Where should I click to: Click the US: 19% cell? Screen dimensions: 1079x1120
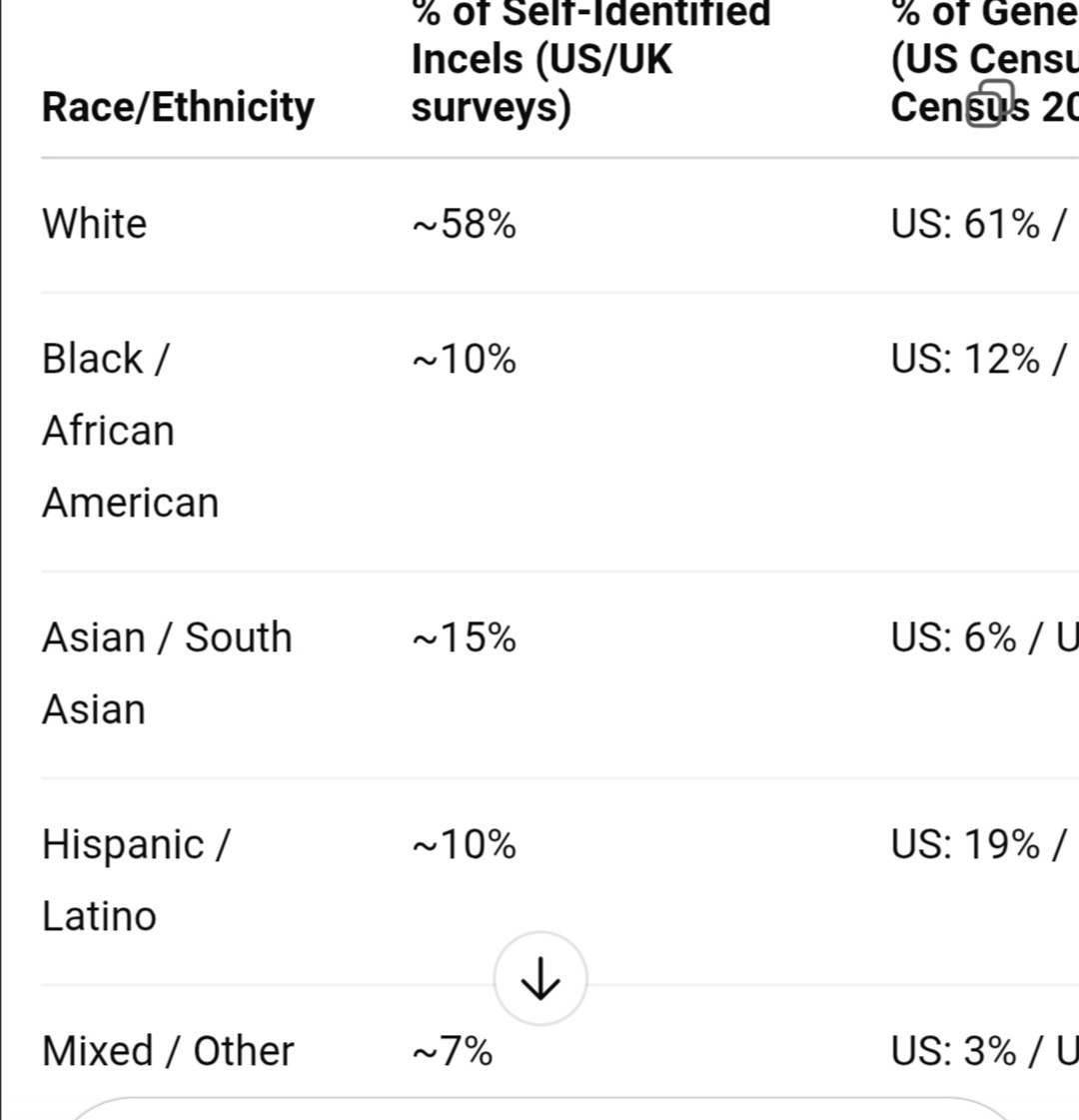pos(979,845)
